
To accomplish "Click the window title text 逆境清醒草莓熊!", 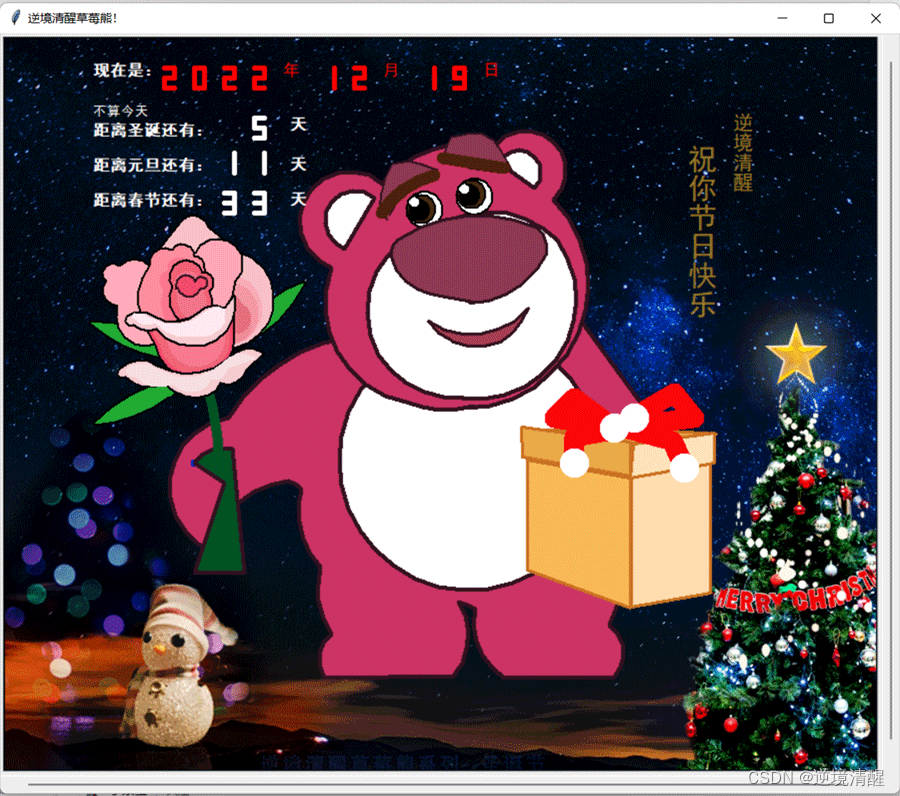I will point(72,18).
